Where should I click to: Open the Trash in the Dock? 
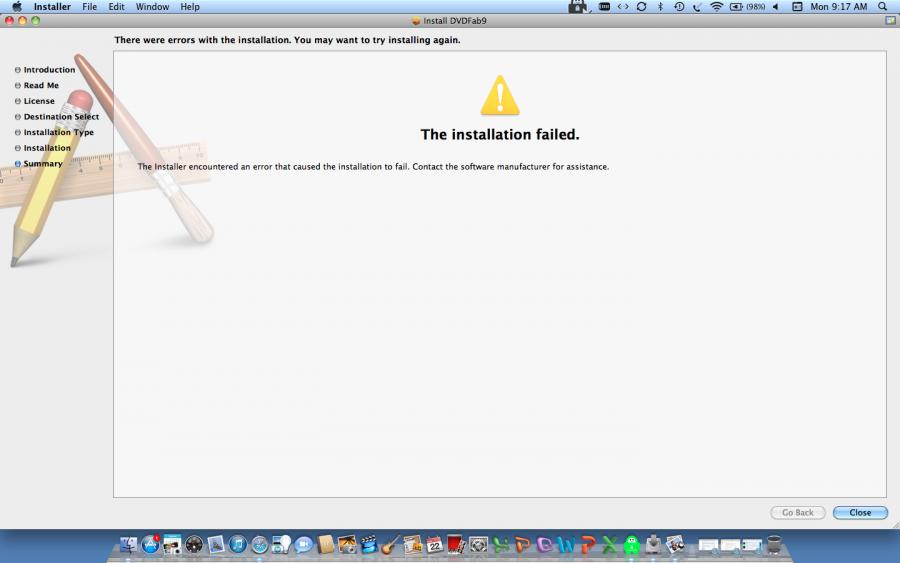point(774,544)
